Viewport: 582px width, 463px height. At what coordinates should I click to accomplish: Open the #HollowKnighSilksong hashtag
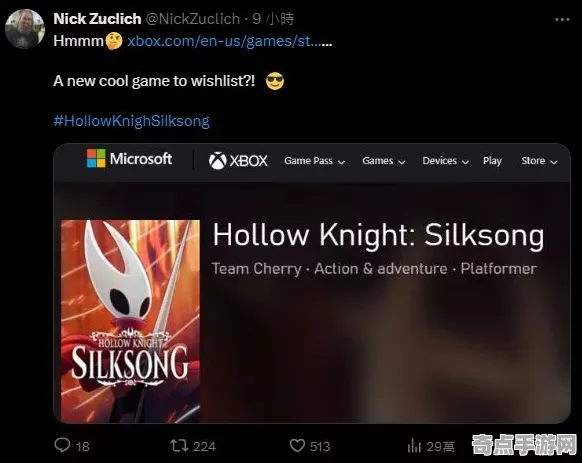(132, 121)
